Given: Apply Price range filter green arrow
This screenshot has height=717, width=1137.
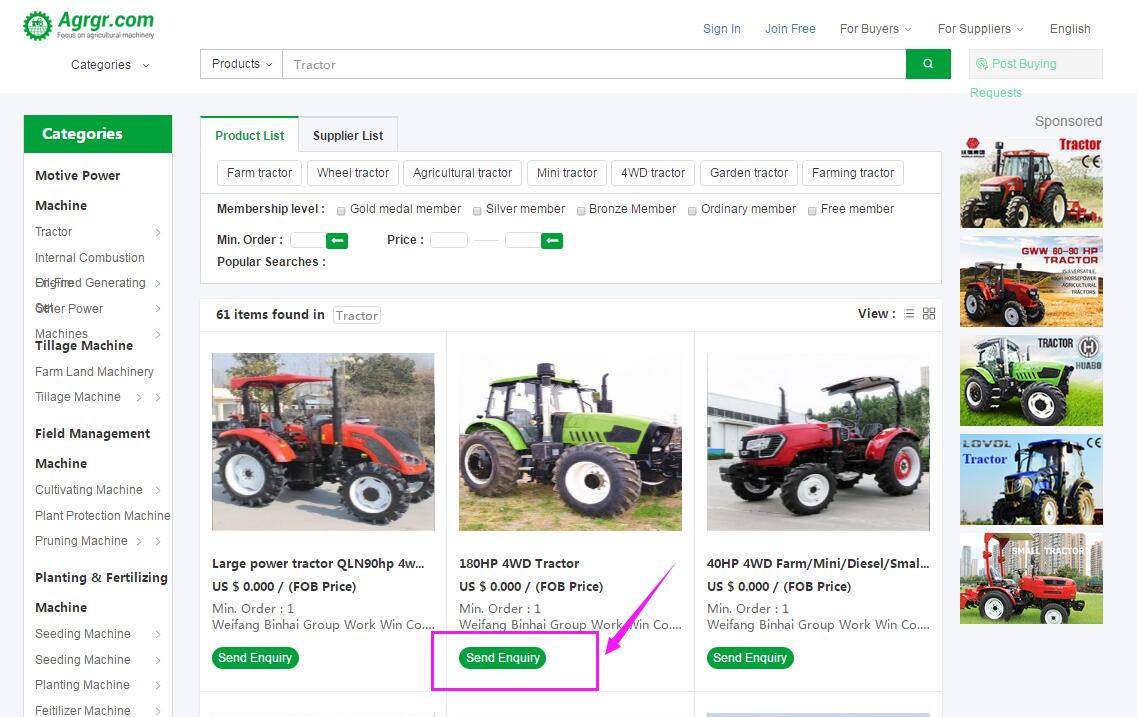Looking at the screenshot, I should pos(552,241).
